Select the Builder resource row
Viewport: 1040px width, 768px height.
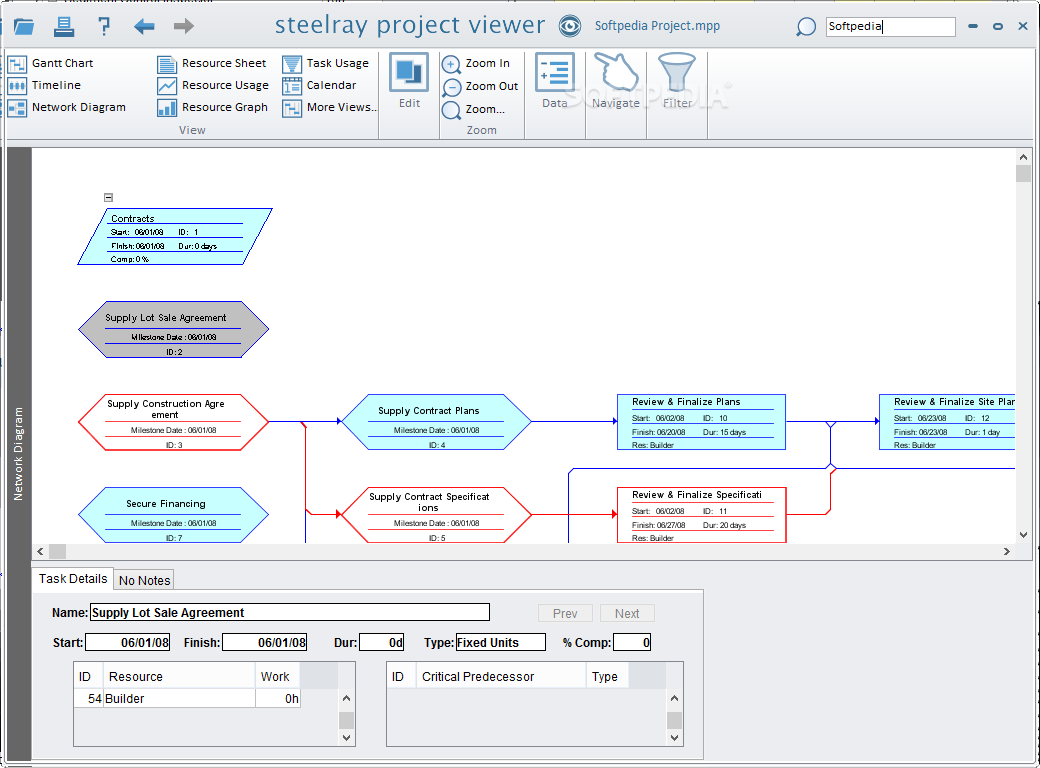pos(188,699)
